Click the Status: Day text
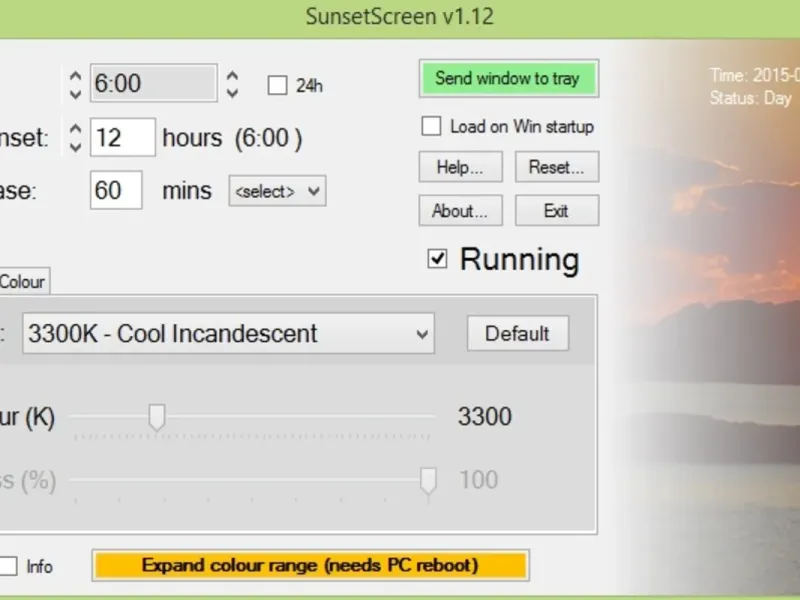The width and height of the screenshot is (800, 600). (x=751, y=98)
